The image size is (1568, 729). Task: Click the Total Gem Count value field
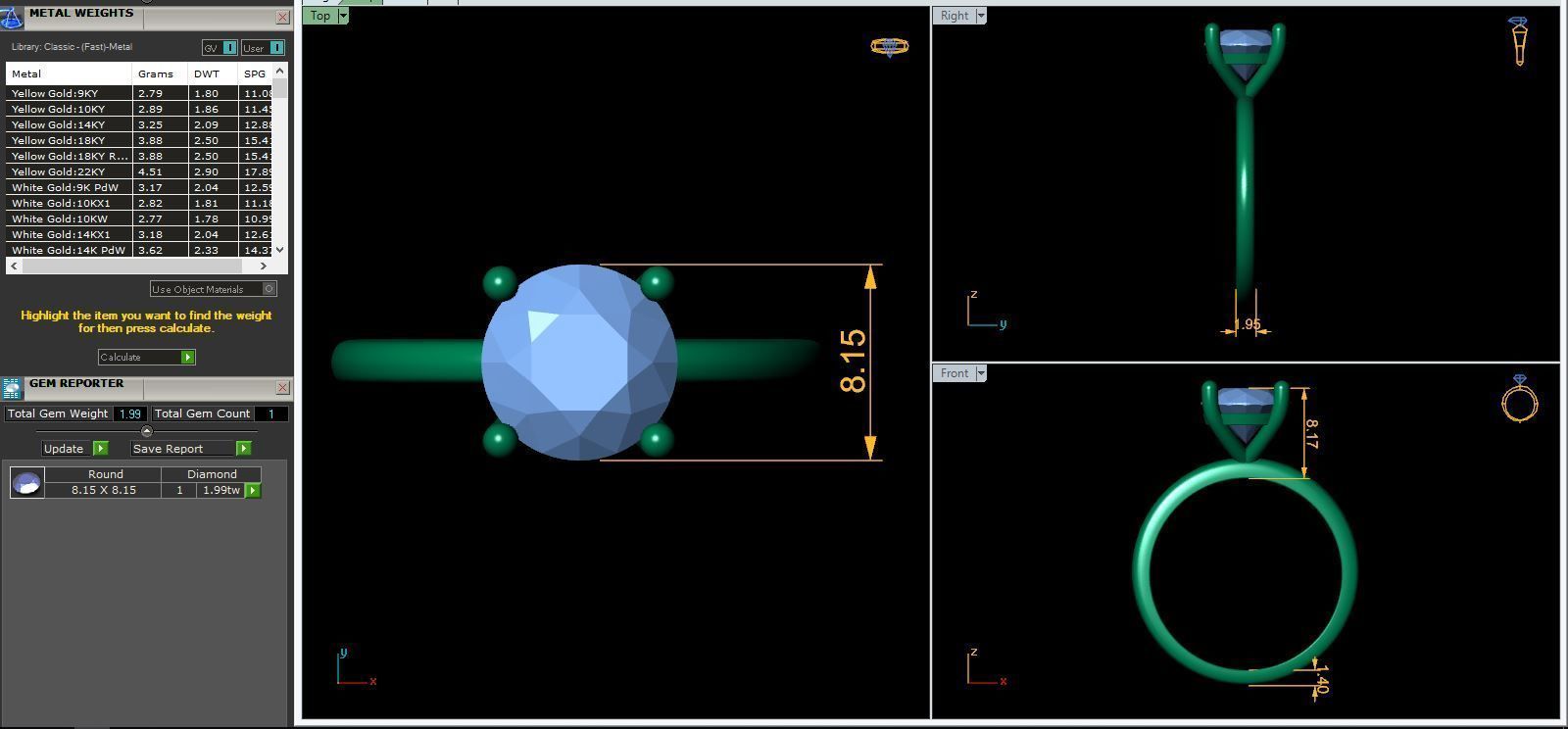pos(271,413)
